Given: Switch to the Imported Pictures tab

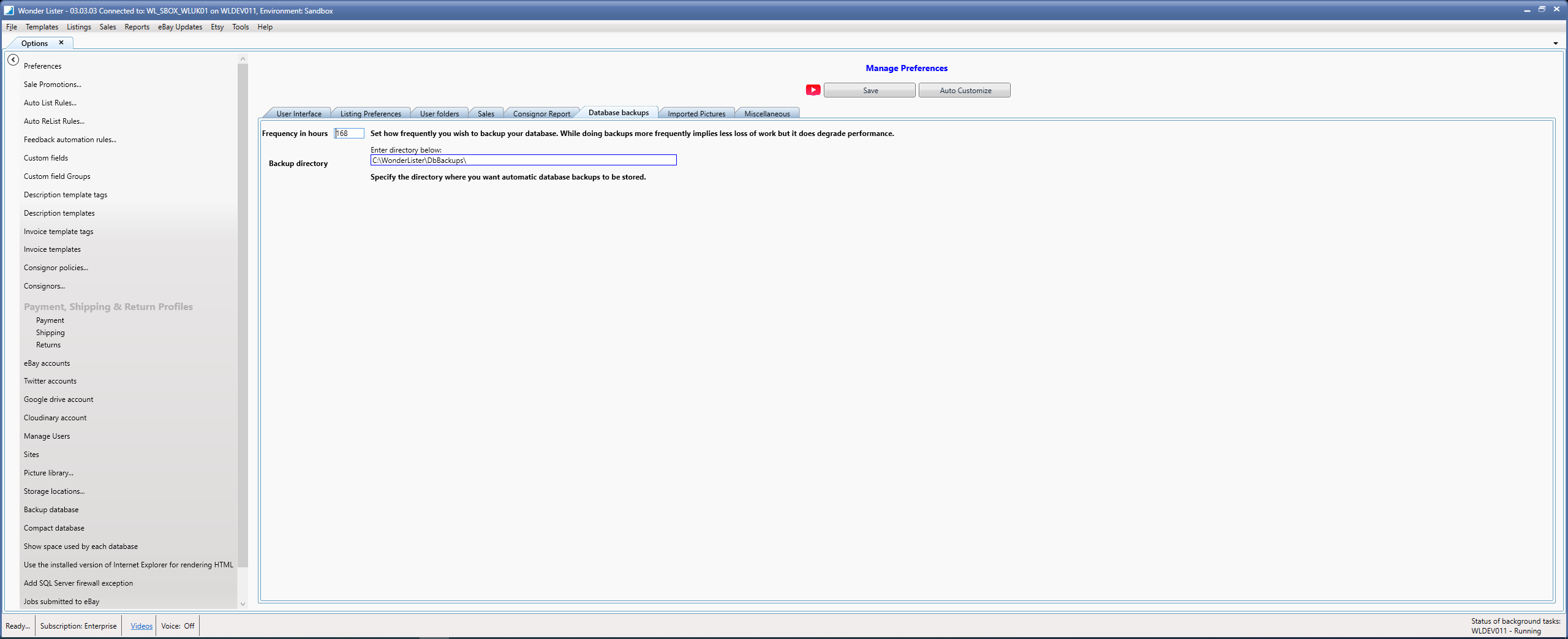Looking at the screenshot, I should [696, 113].
